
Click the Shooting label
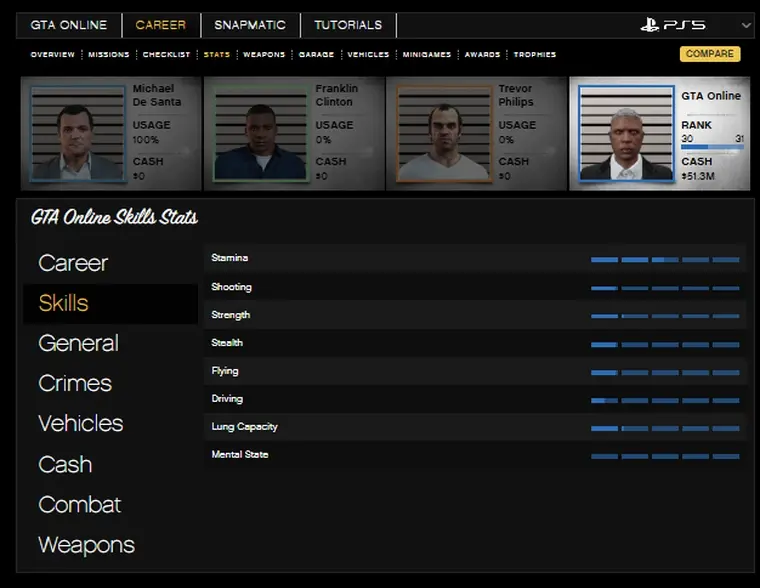point(232,287)
